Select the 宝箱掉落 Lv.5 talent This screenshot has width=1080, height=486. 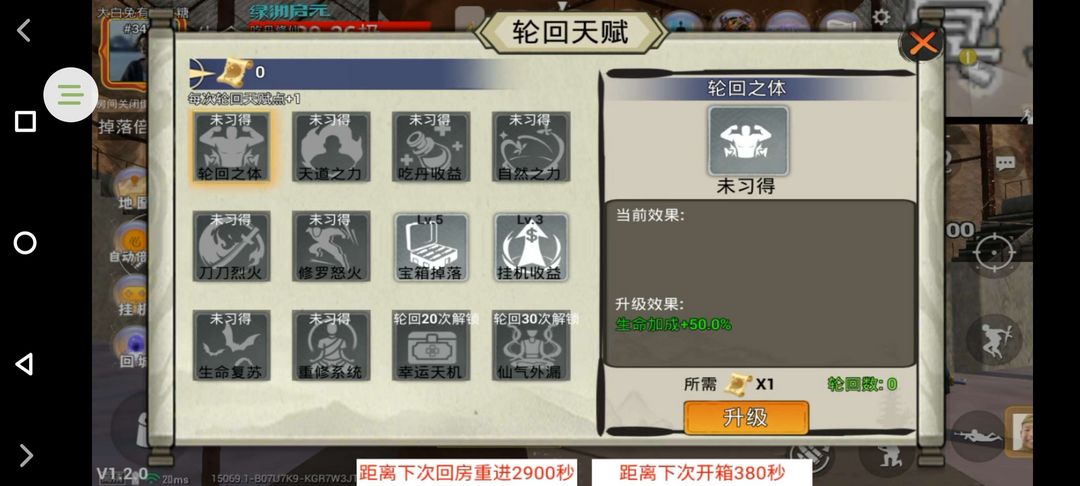pyautogui.click(x=431, y=246)
